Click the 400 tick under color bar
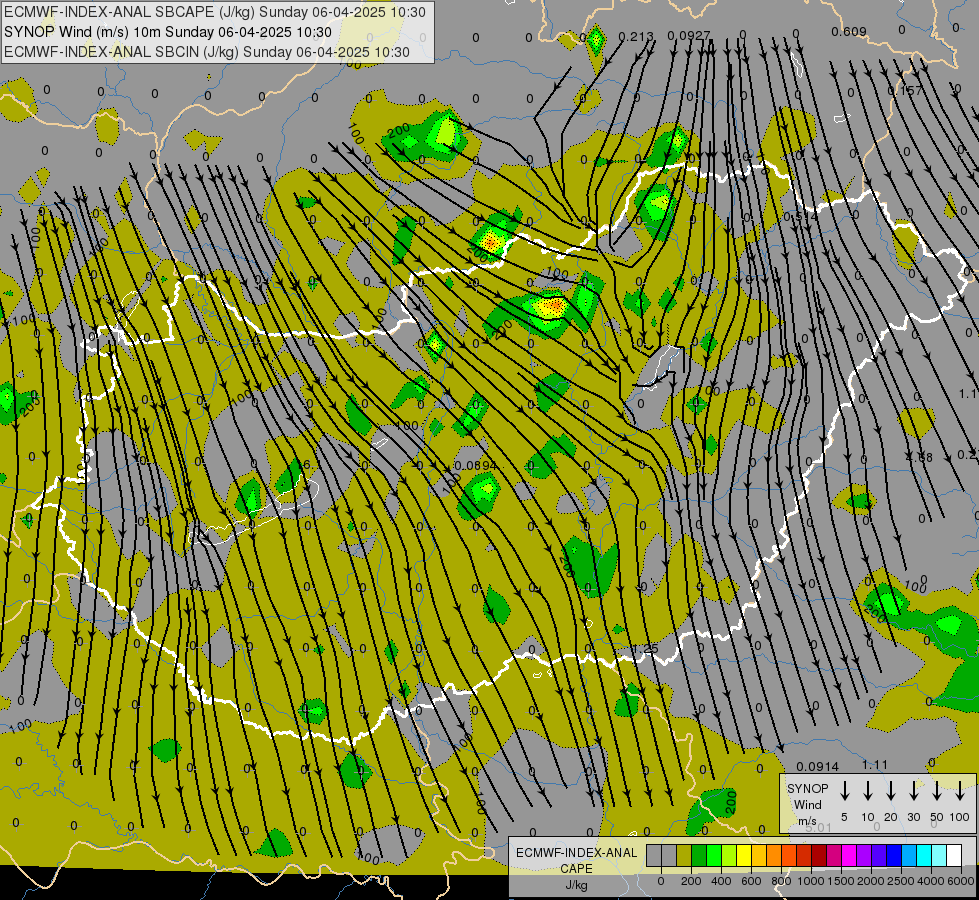This screenshot has width=979, height=900. 721,881
